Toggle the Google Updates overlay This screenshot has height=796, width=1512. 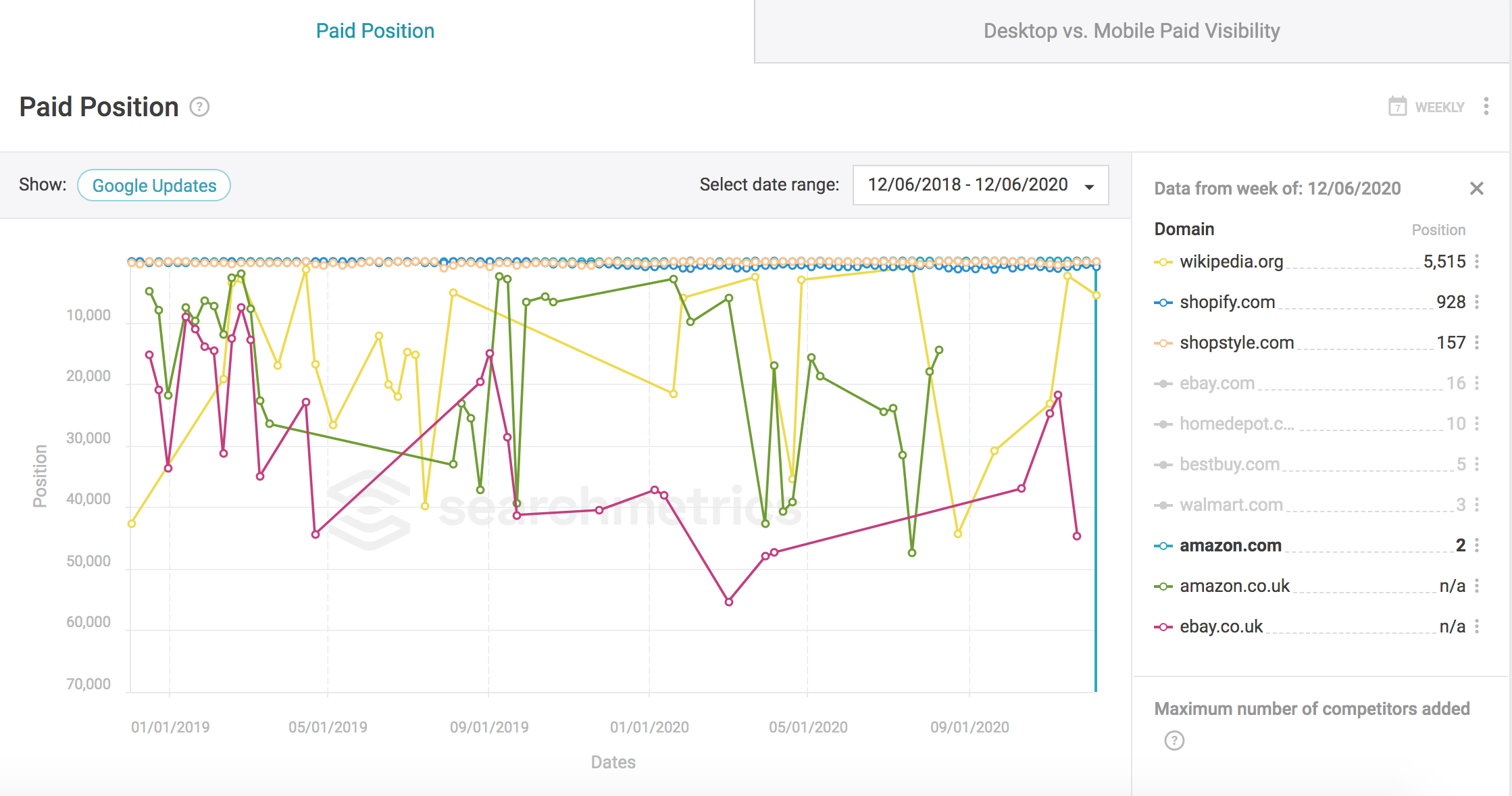coord(154,185)
